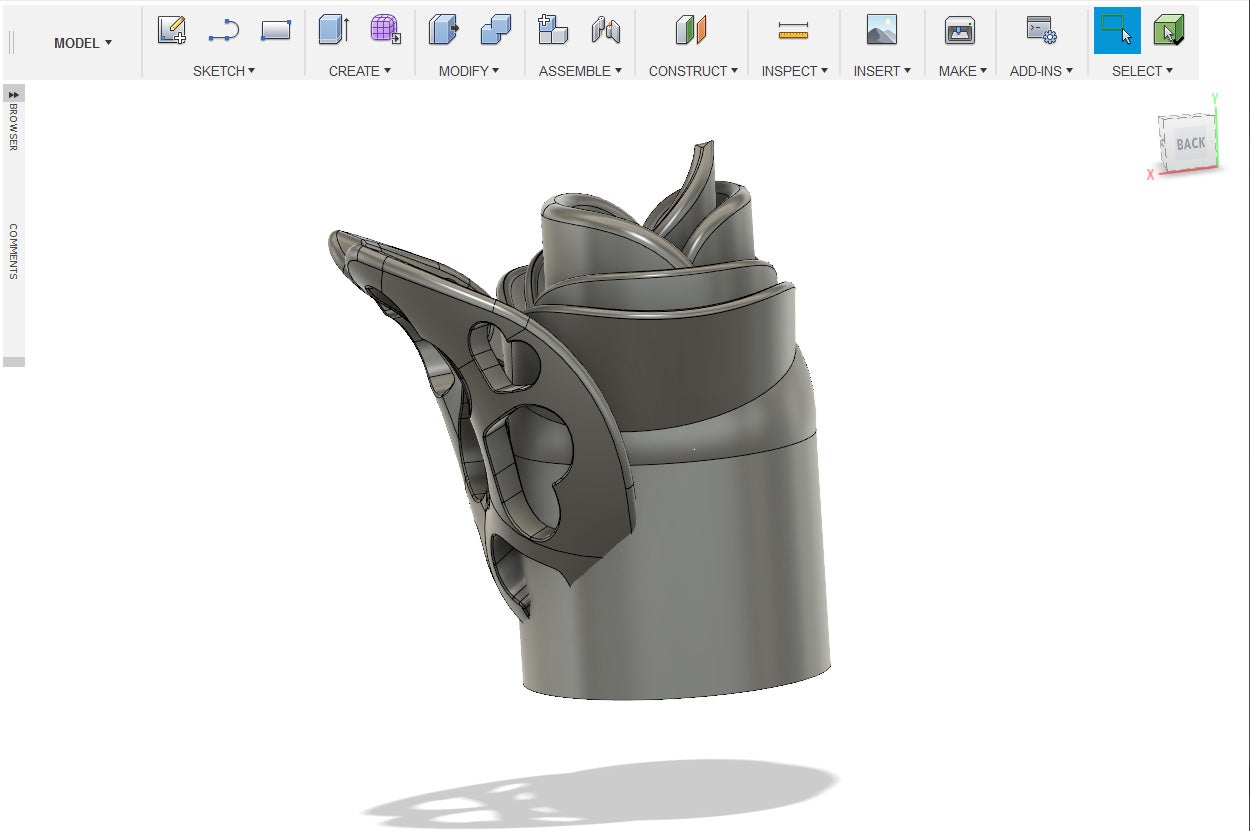This screenshot has width=1250, height=831.
Task: Open the MODEL workspace dropdown
Action: tap(83, 43)
